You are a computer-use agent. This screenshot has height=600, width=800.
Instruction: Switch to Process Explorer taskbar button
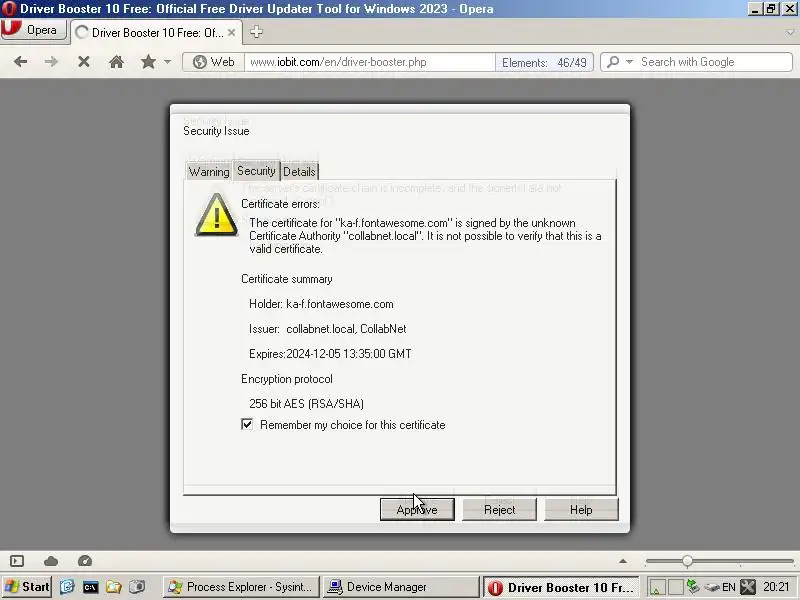click(x=241, y=587)
